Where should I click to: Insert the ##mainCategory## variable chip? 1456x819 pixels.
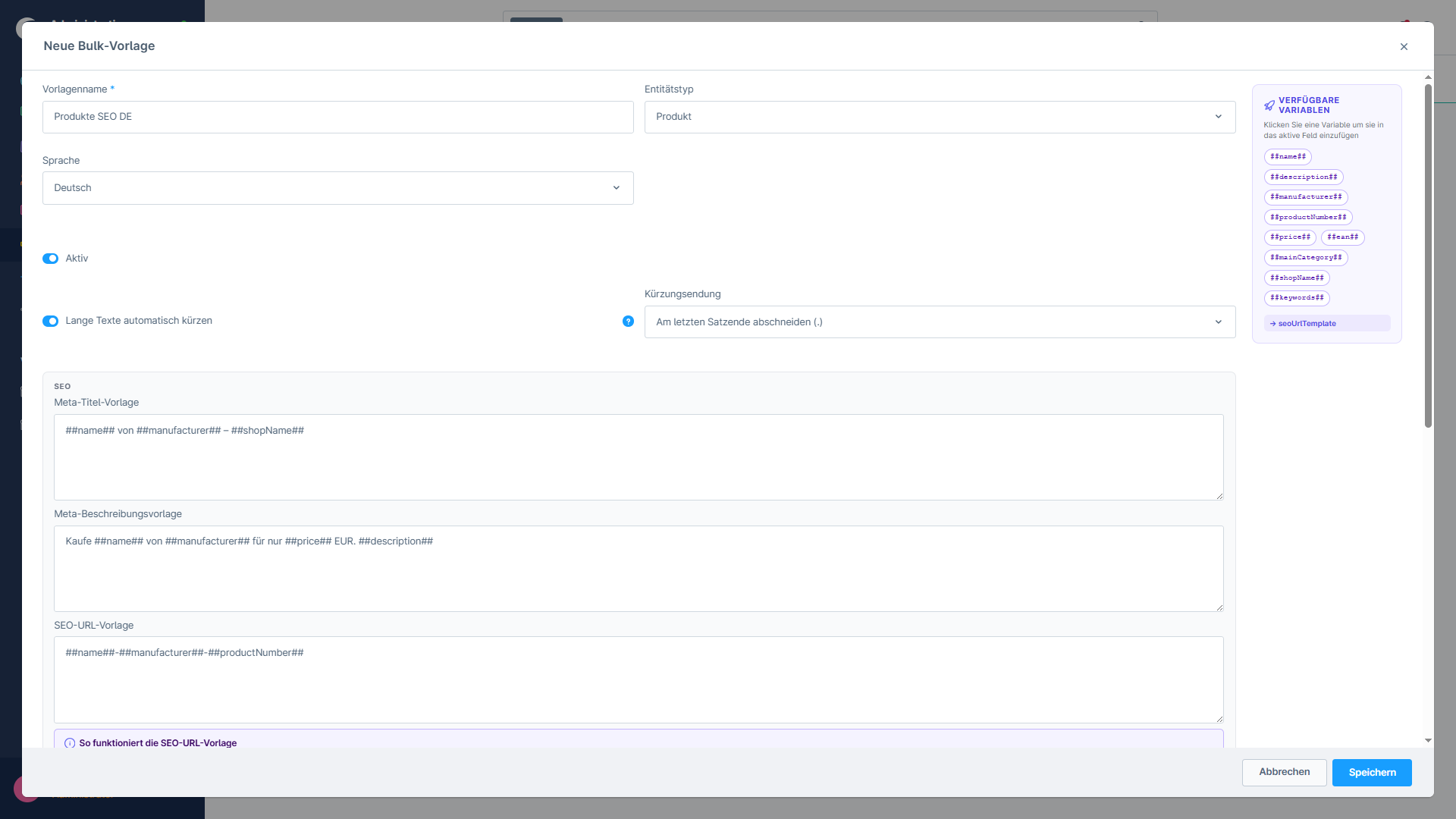1305,258
